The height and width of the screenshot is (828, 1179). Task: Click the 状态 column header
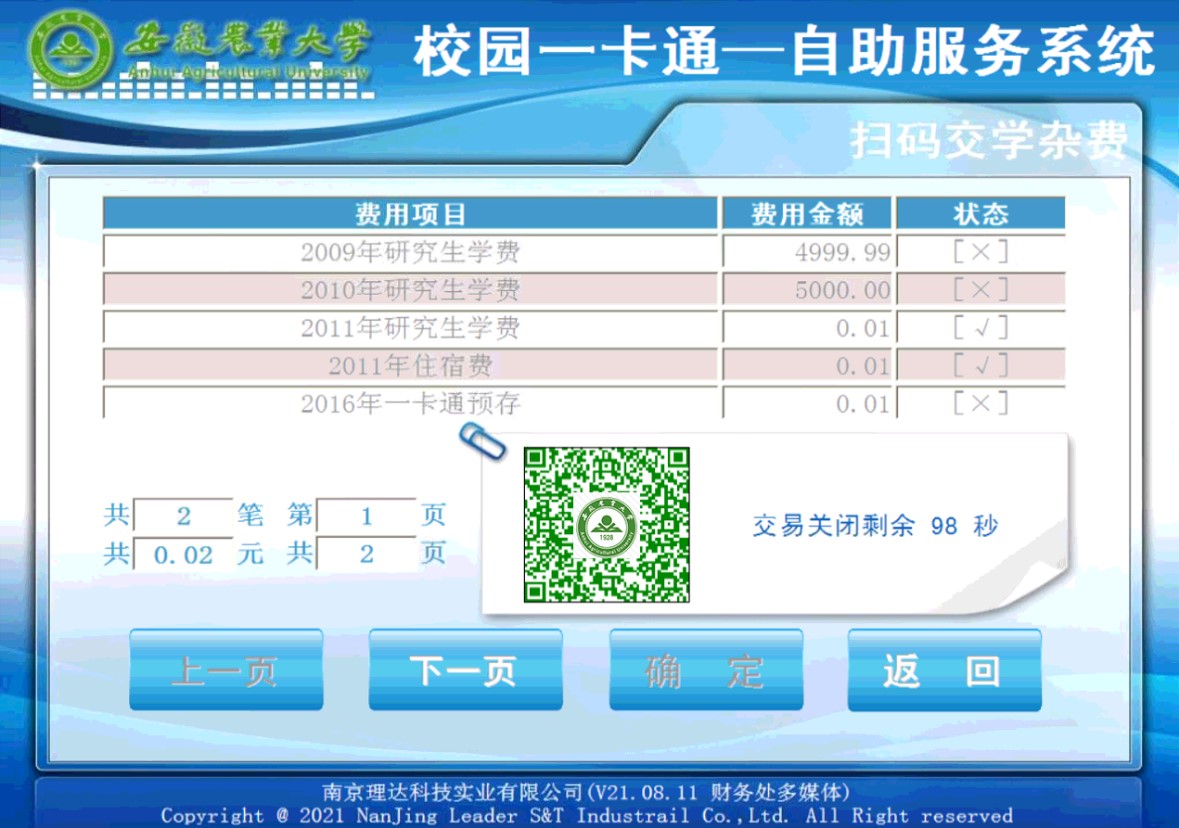979,213
